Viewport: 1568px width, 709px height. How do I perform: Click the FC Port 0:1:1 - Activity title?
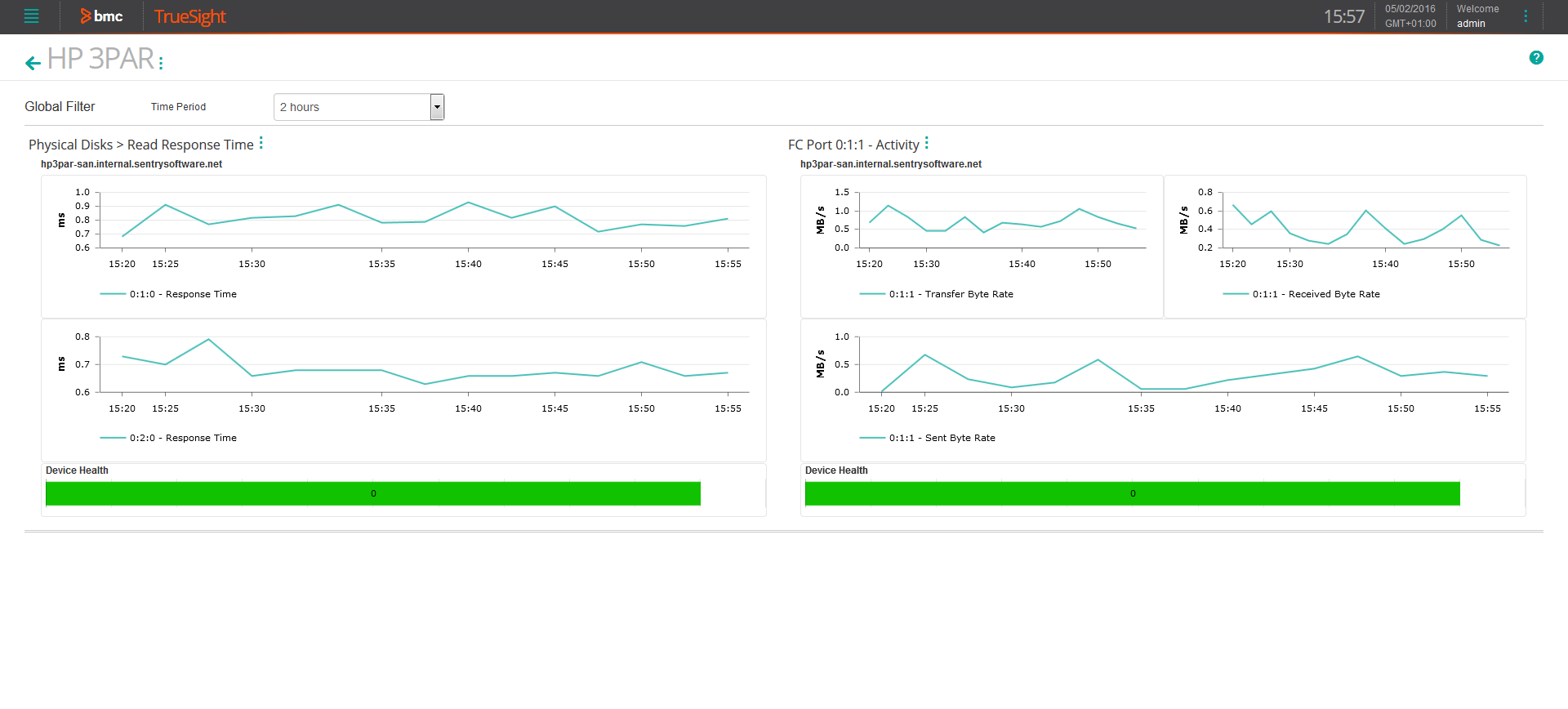[853, 145]
